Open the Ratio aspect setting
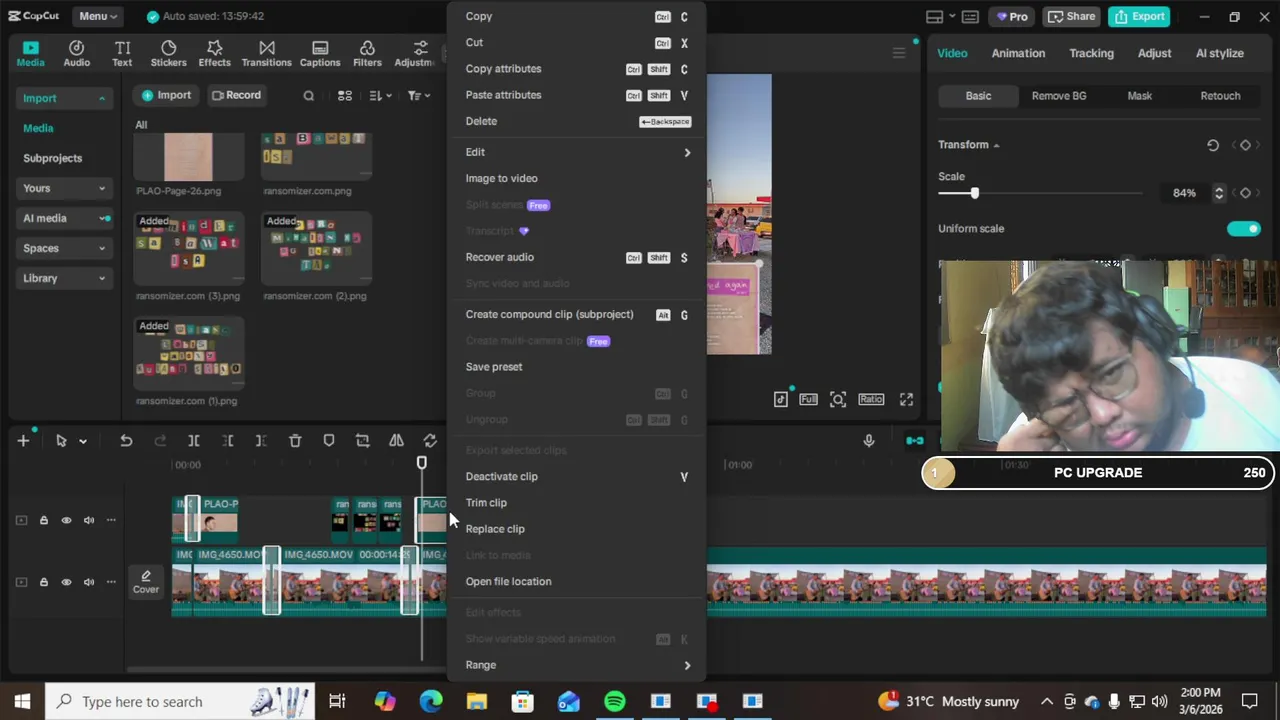Viewport: 1280px width, 720px height. 871,400
